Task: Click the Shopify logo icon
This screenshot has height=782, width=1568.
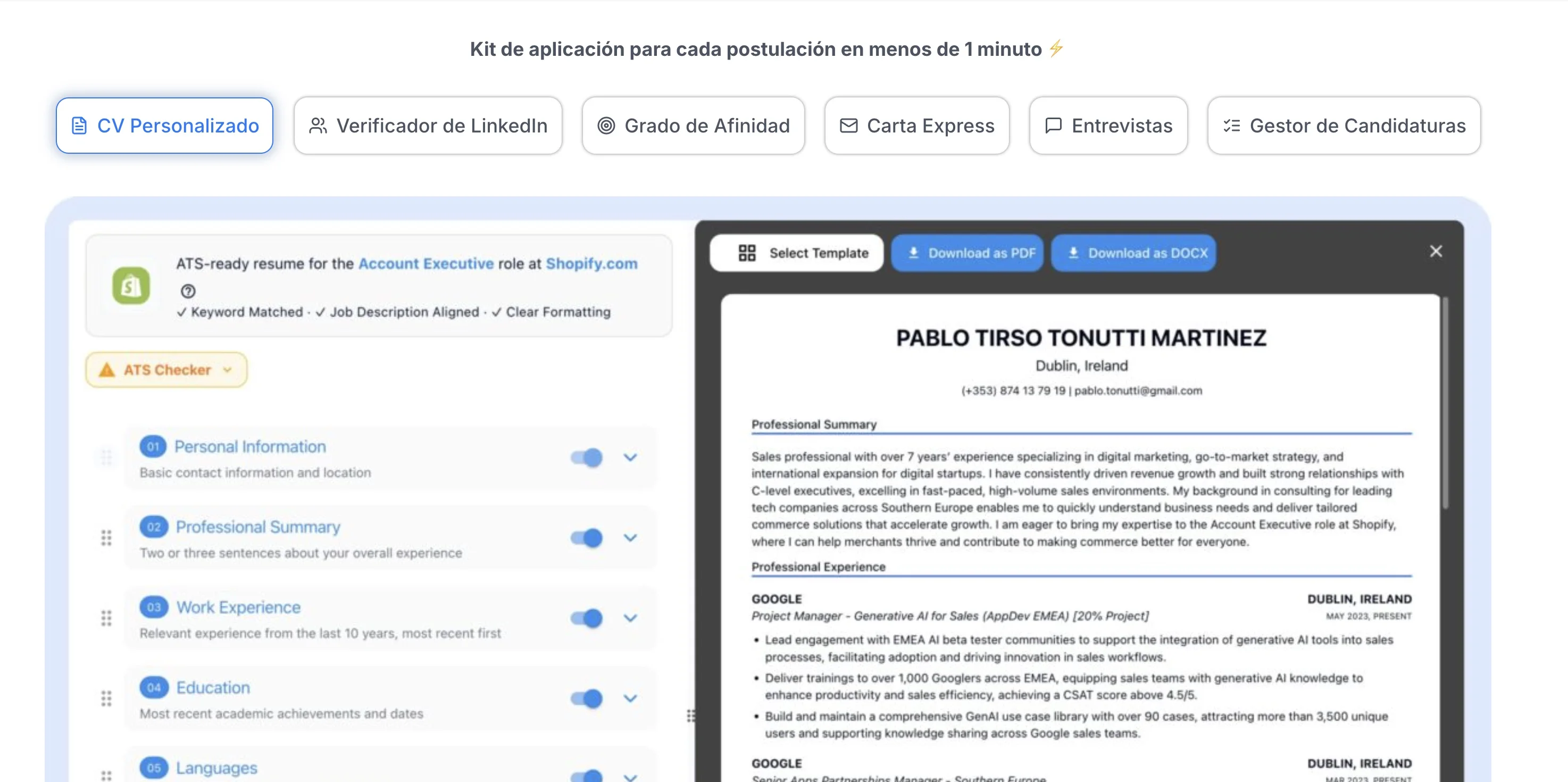Action: tap(131, 285)
